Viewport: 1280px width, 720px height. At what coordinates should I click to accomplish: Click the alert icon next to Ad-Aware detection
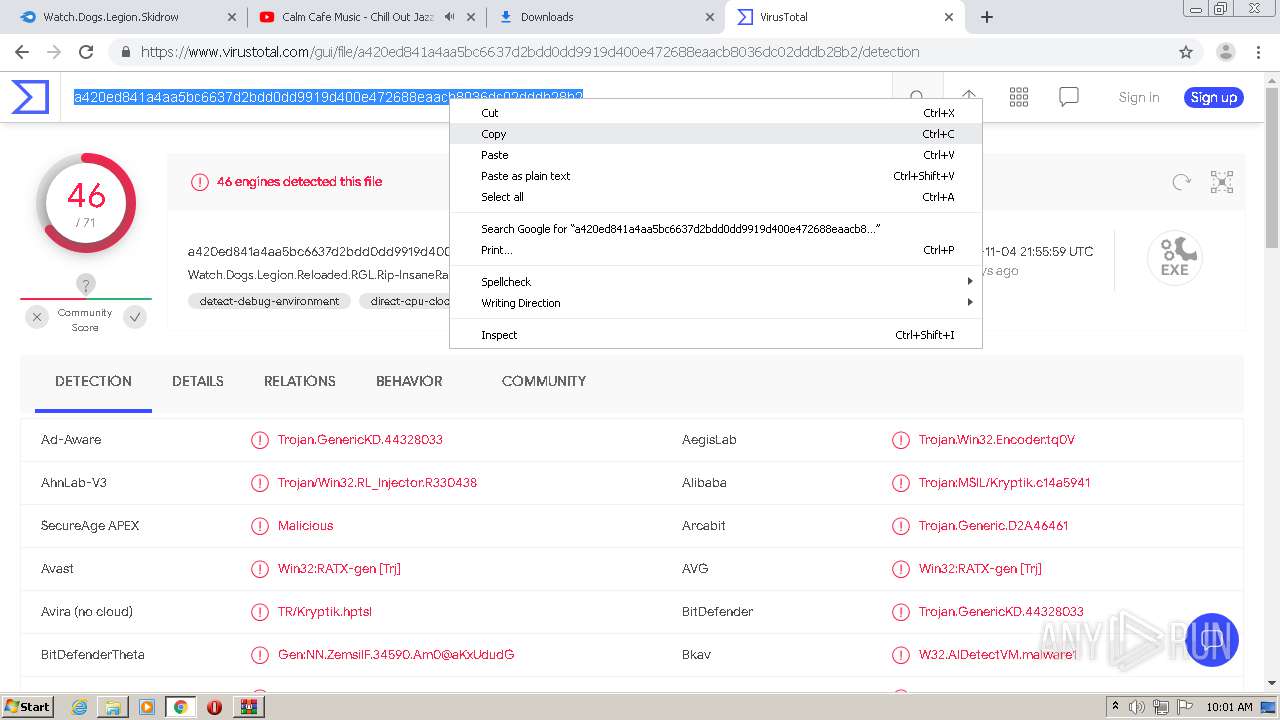[260, 440]
